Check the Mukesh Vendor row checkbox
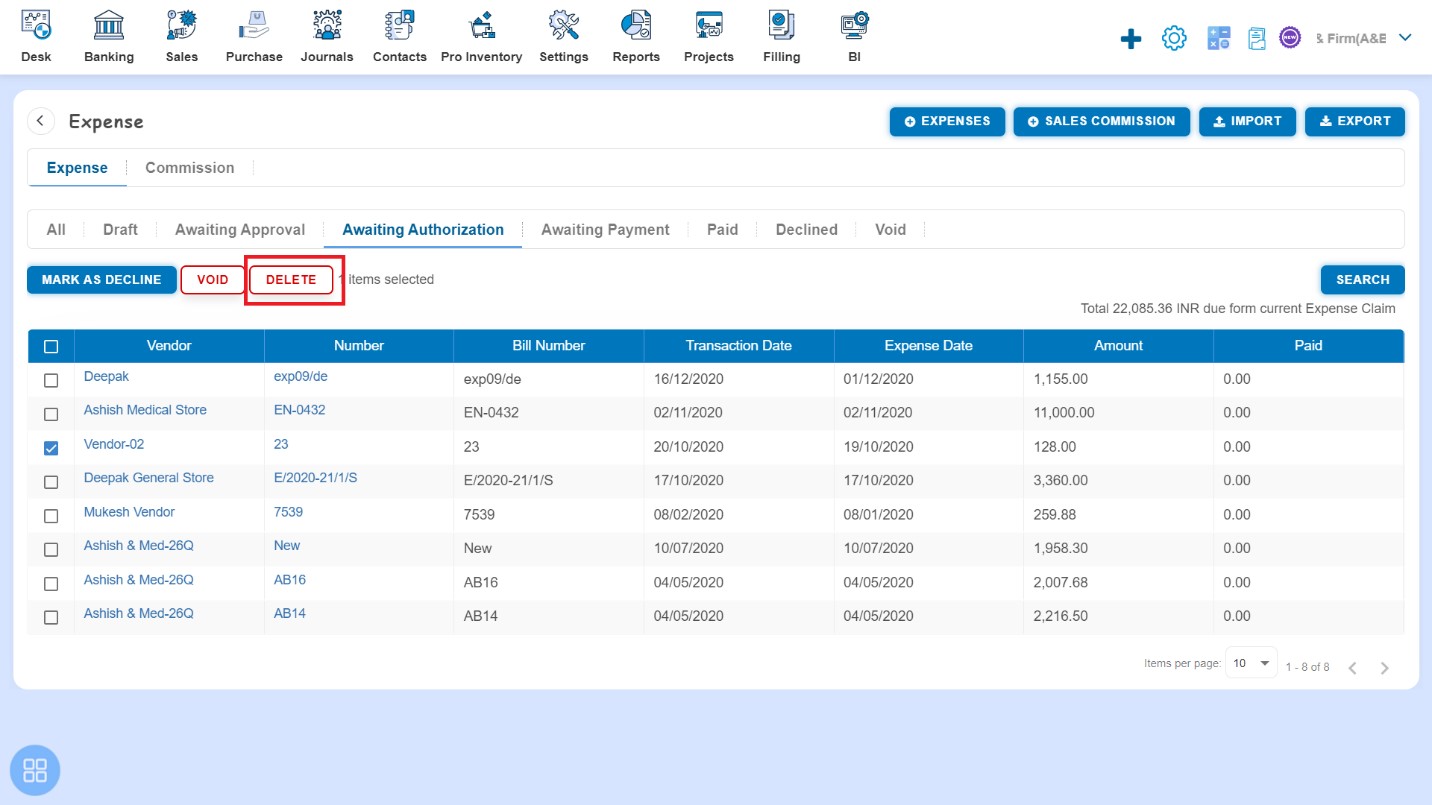1432x805 pixels. click(x=51, y=516)
